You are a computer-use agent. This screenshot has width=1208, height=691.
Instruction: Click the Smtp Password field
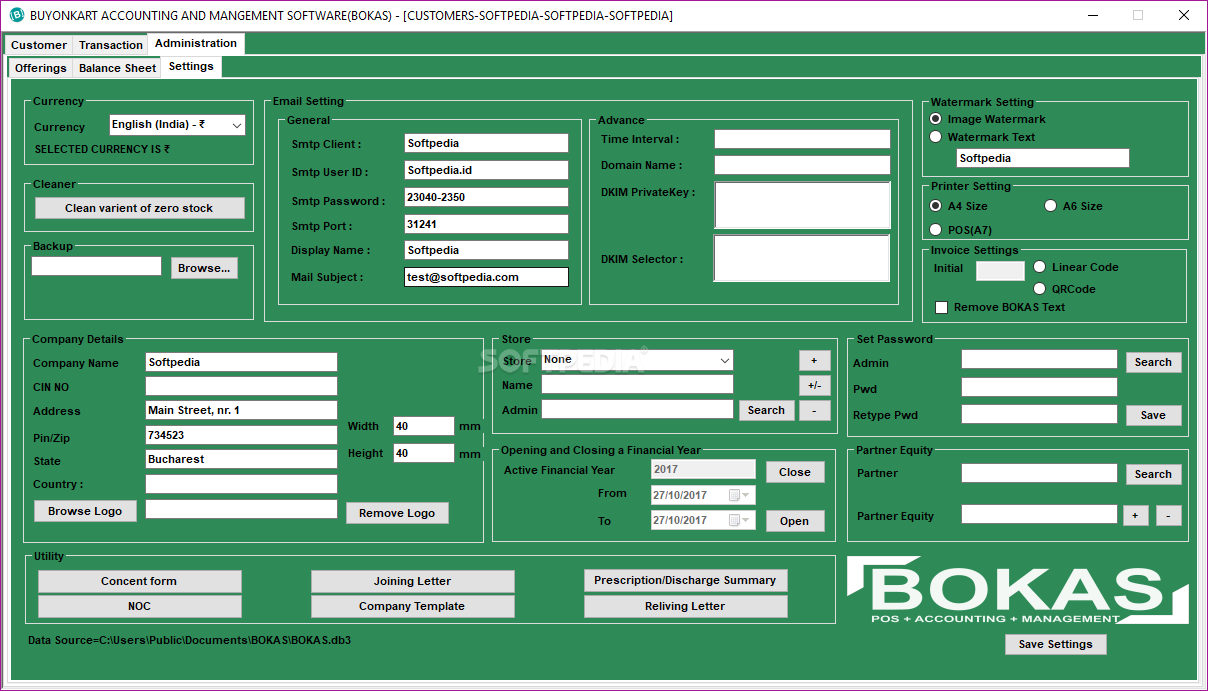486,197
